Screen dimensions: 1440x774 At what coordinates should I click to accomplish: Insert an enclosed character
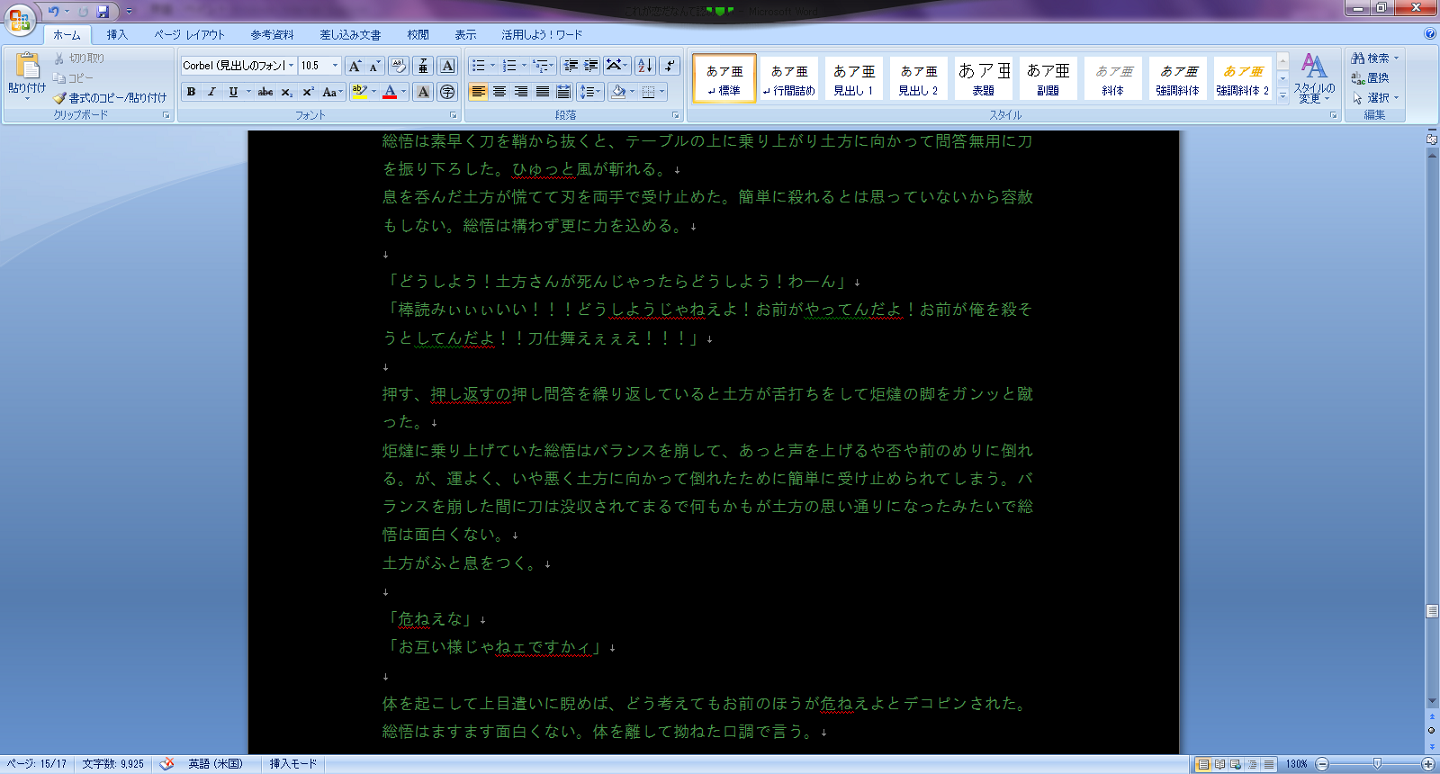pyautogui.click(x=448, y=92)
